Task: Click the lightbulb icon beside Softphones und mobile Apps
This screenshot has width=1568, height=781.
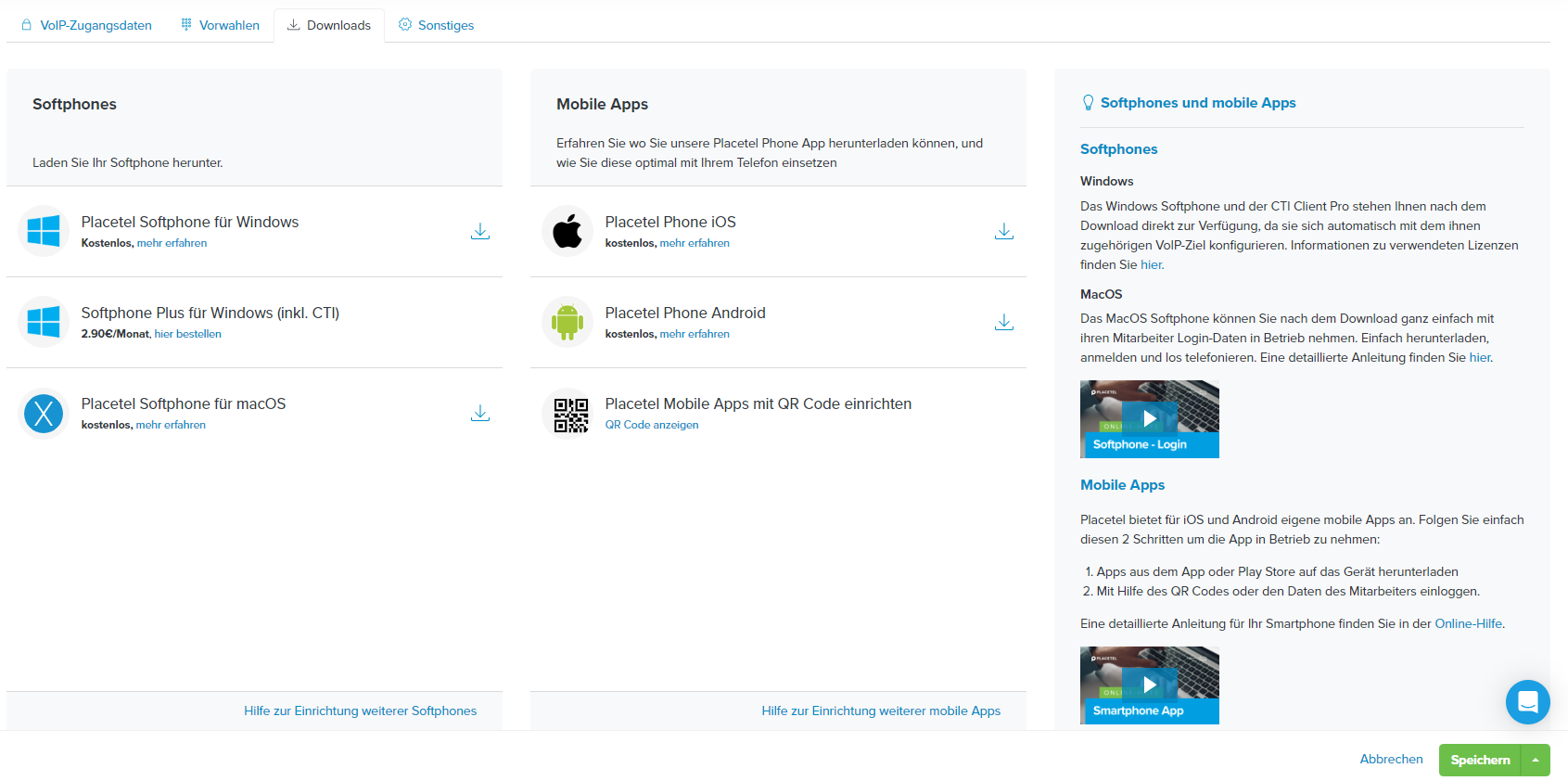Action: click(x=1089, y=103)
